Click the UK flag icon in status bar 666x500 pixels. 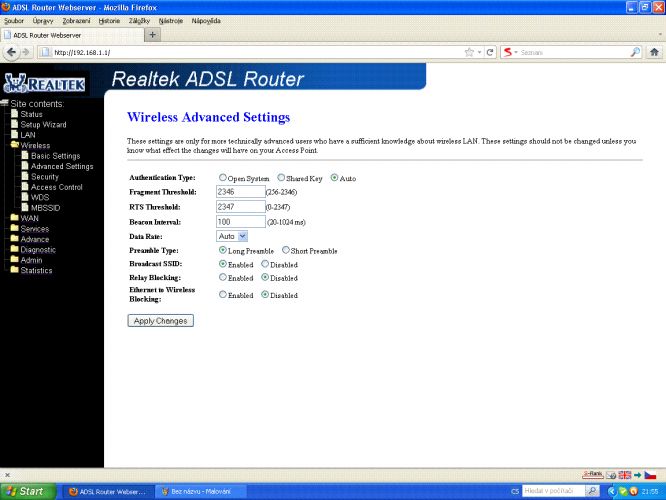[624, 475]
